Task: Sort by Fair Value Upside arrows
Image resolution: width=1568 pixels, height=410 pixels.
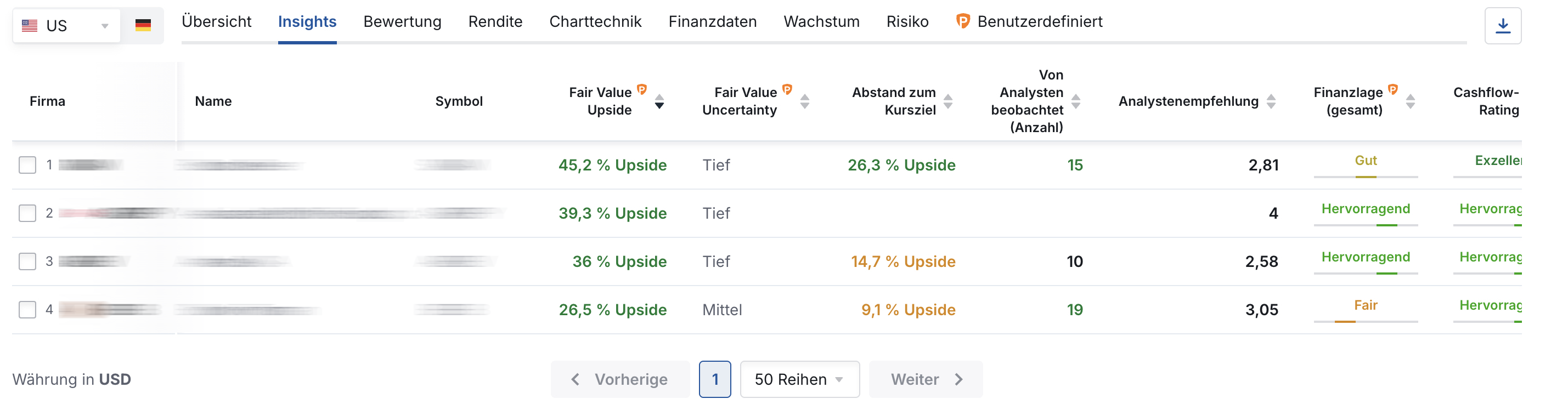Action: [659, 101]
